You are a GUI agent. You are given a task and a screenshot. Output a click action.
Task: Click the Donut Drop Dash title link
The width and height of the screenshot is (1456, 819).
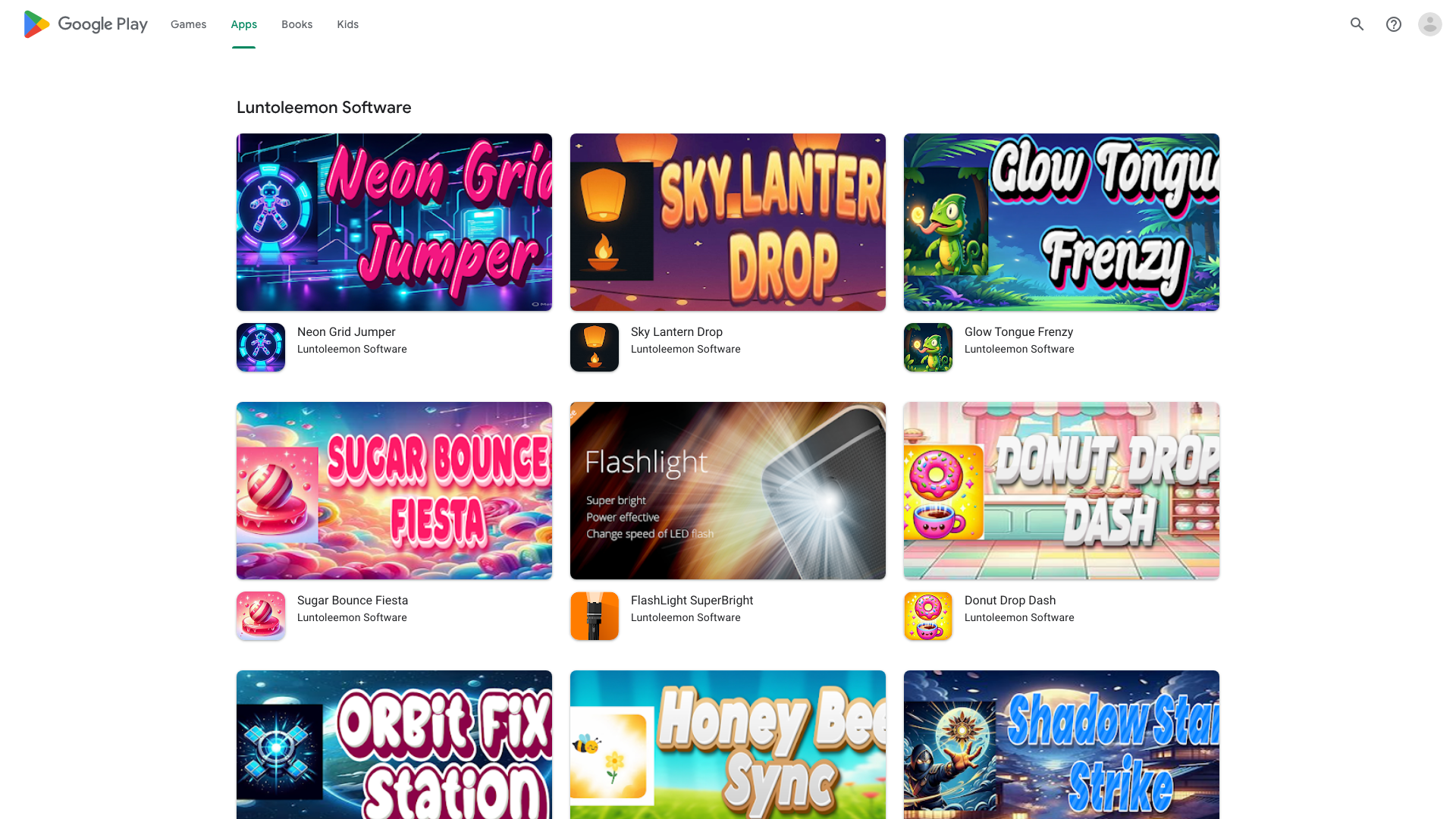click(x=1010, y=601)
